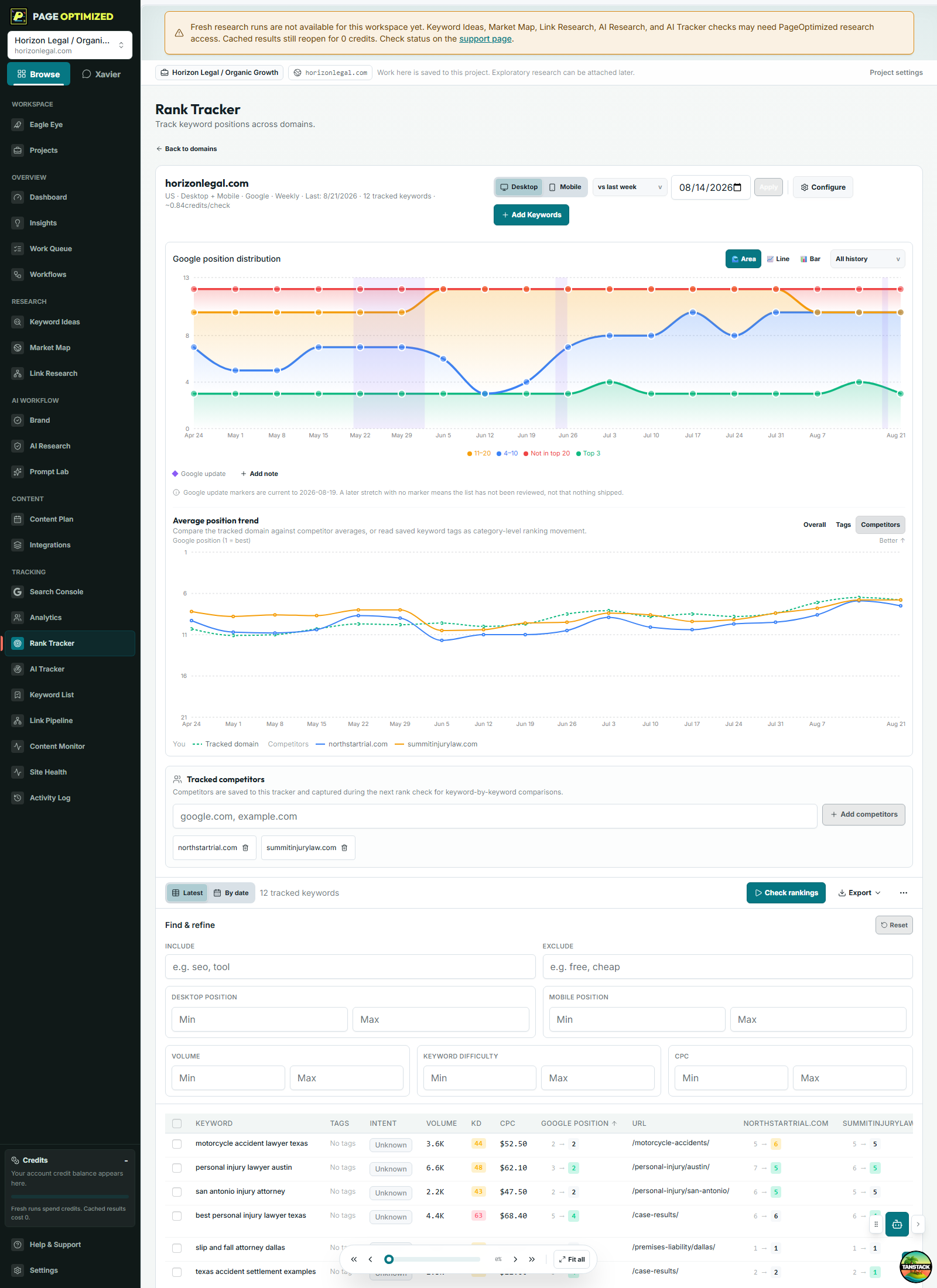937x1288 pixels.
Task: Open Prompt Lab item
Action: tap(70, 472)
